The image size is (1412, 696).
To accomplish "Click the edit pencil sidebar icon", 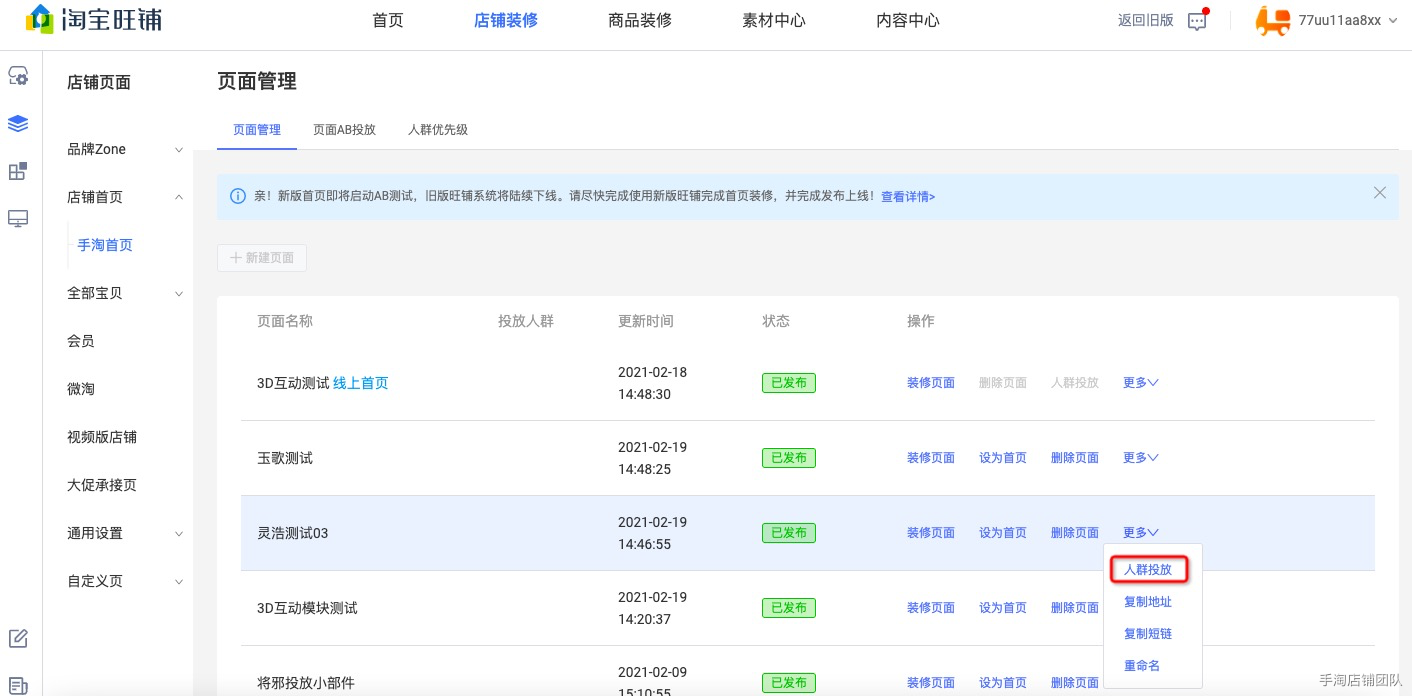I will (18, 639).
